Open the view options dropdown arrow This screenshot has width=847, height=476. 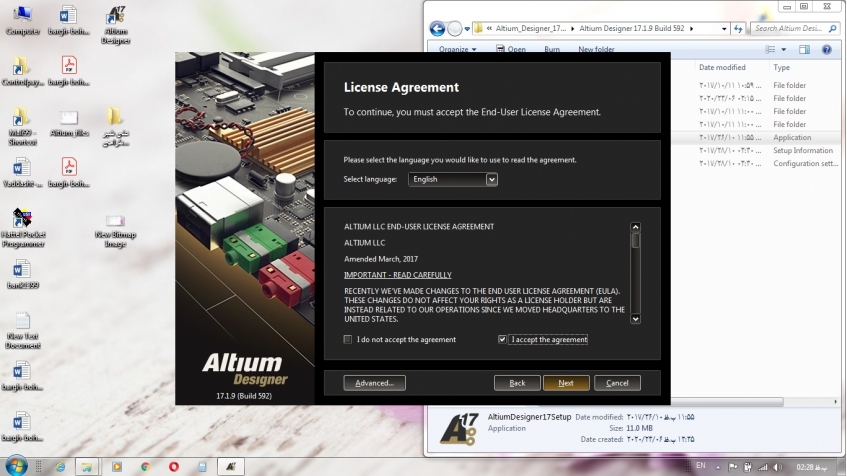click(784, 50)
